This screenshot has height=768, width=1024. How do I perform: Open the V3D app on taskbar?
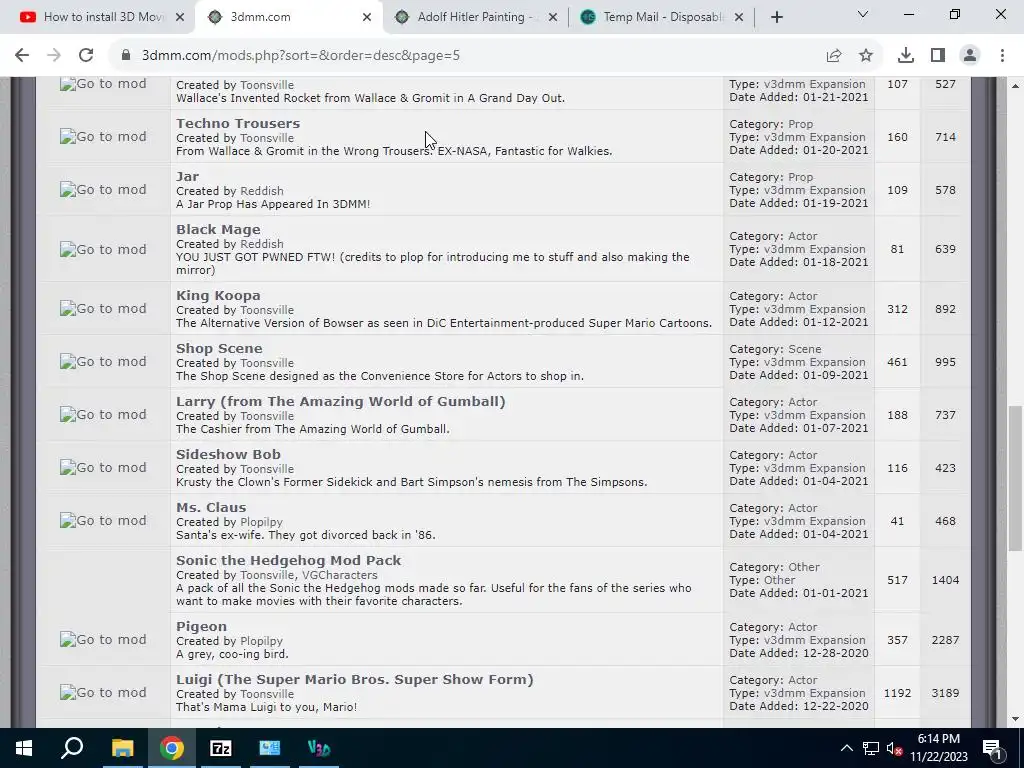(x=319, y=748)
